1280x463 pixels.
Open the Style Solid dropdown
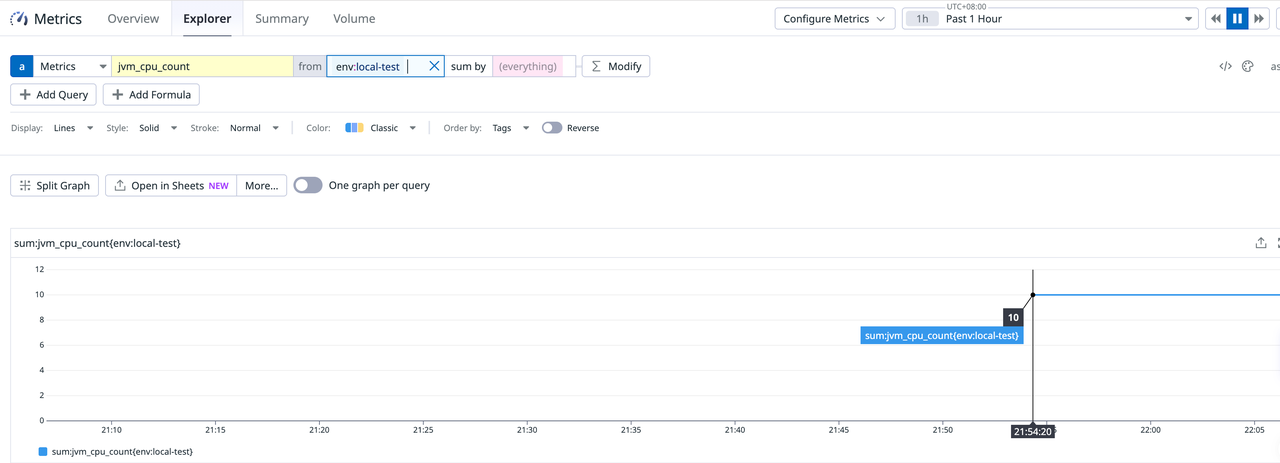(158, 128)
